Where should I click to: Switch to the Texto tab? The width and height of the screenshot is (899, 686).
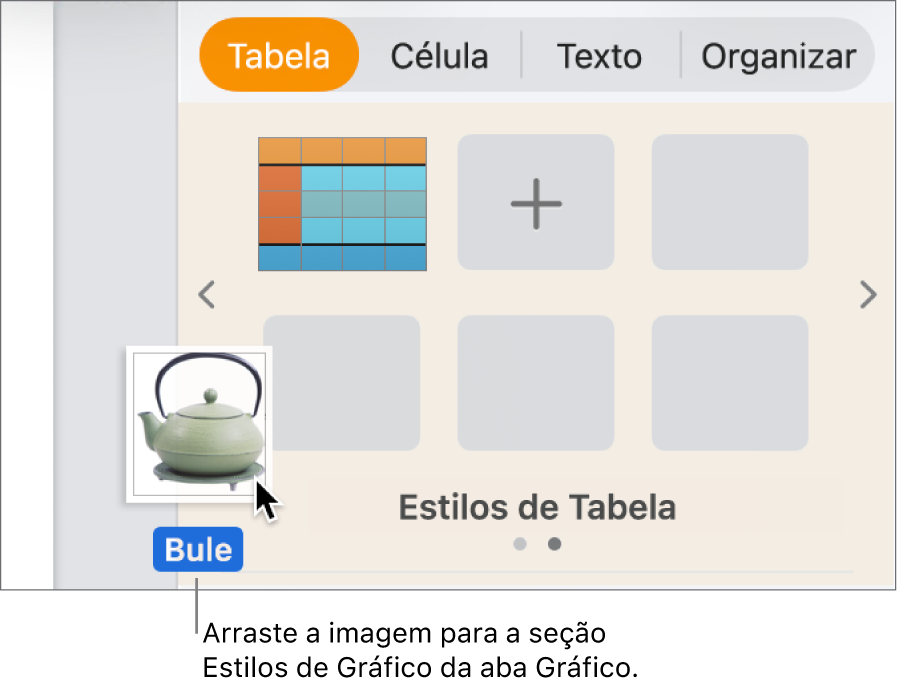pyautogui.click(x=599, y=55)
